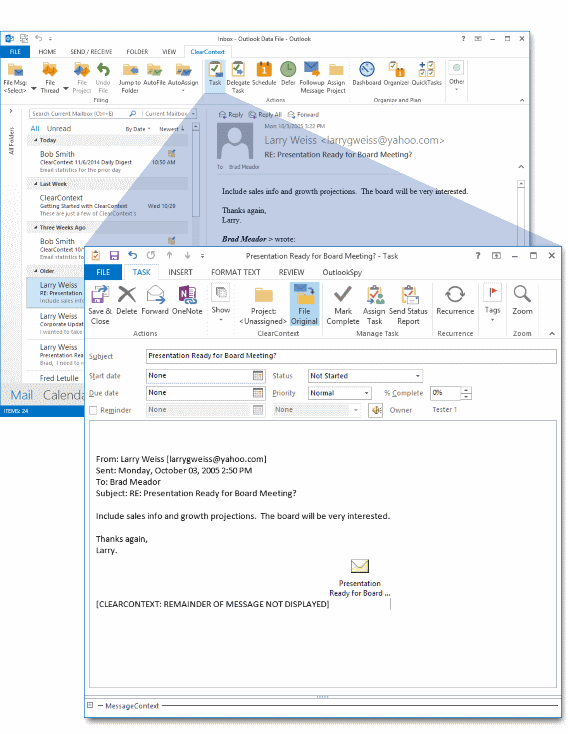Screen dimensions: 568x734
Task: Click Delete icon in Task window
Action: coord(126,300)
